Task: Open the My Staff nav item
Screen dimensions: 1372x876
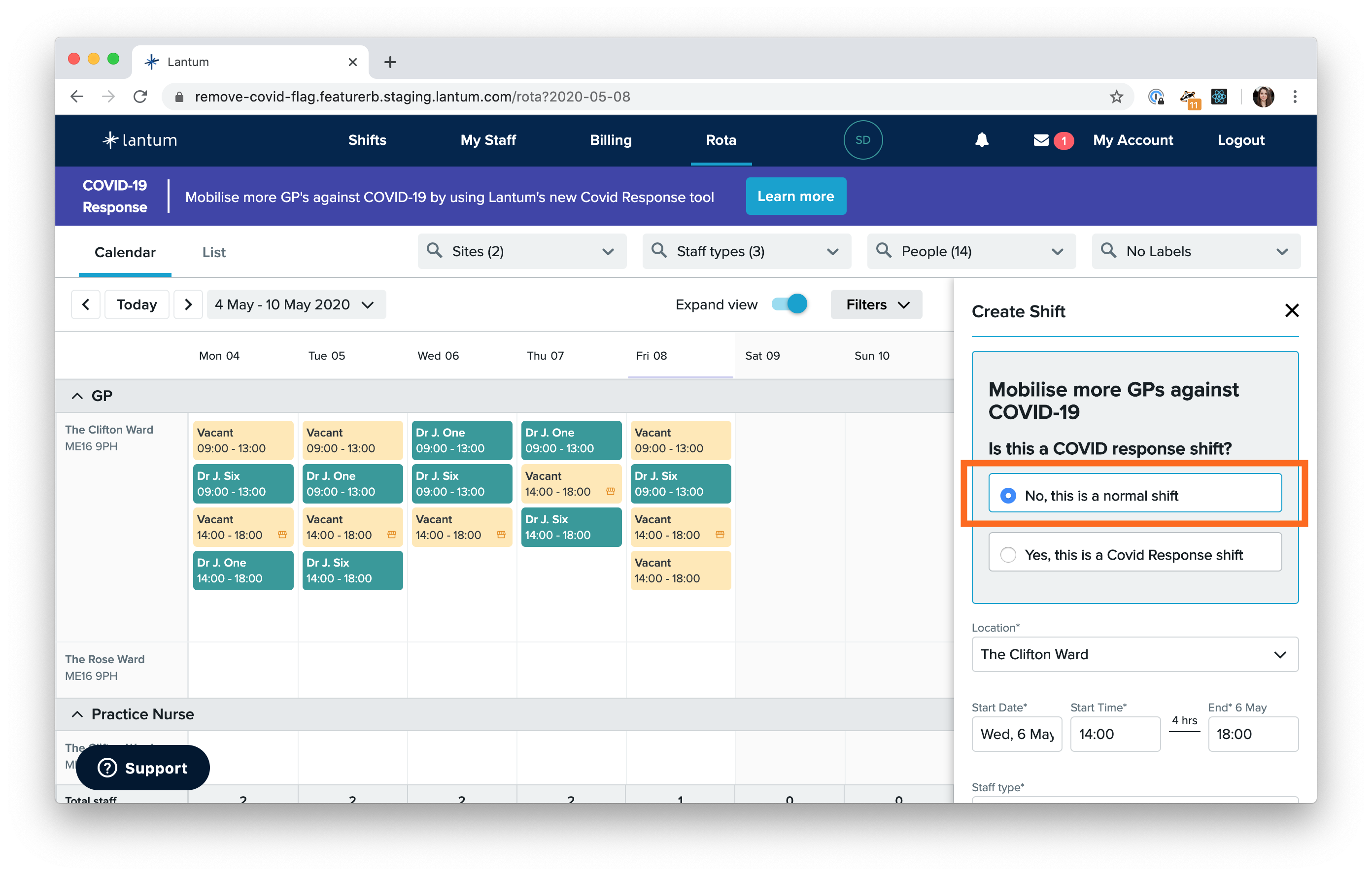Action: click(x=488, y=140)
